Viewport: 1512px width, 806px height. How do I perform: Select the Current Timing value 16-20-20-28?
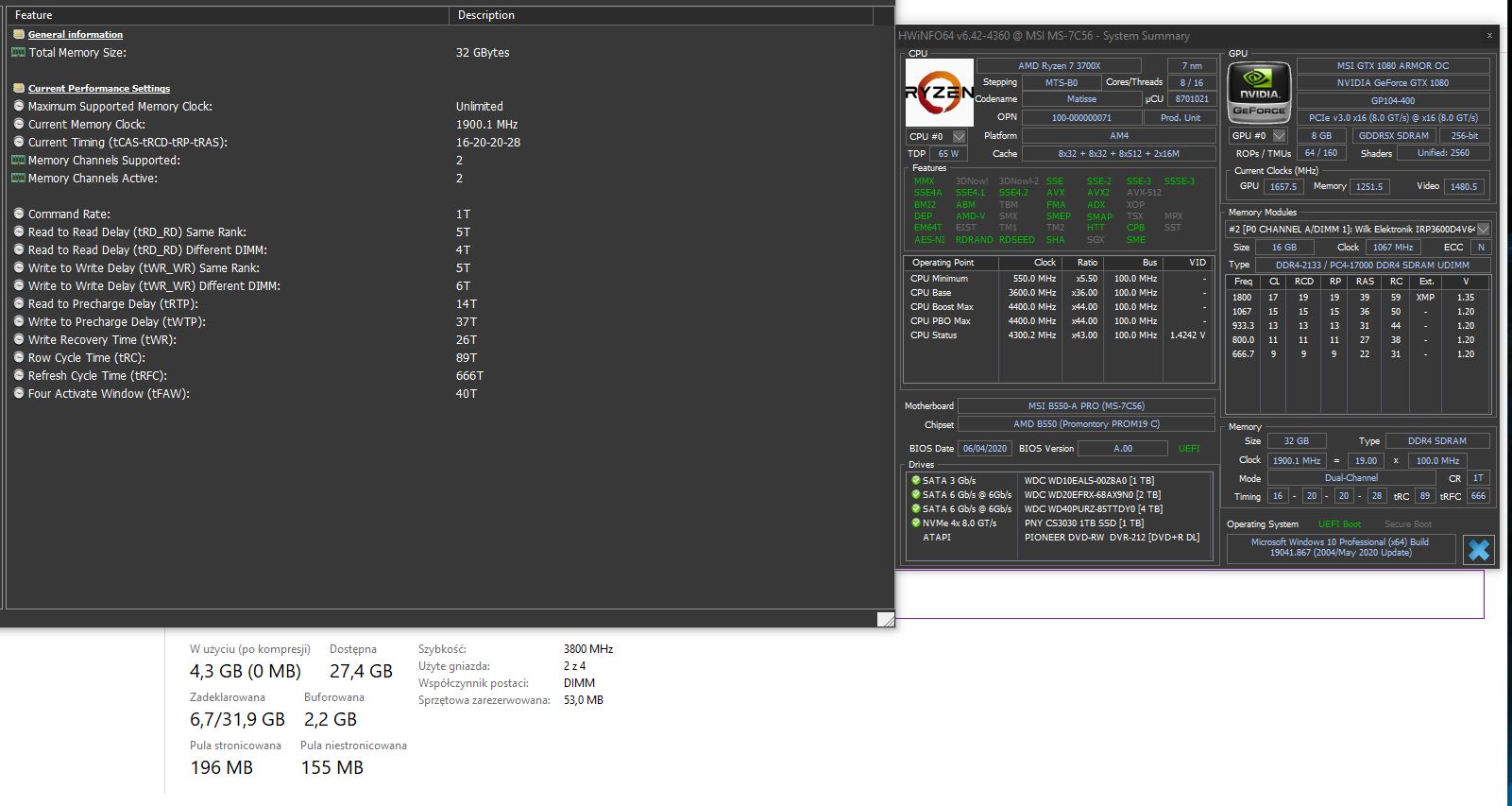tap(488, 142)
